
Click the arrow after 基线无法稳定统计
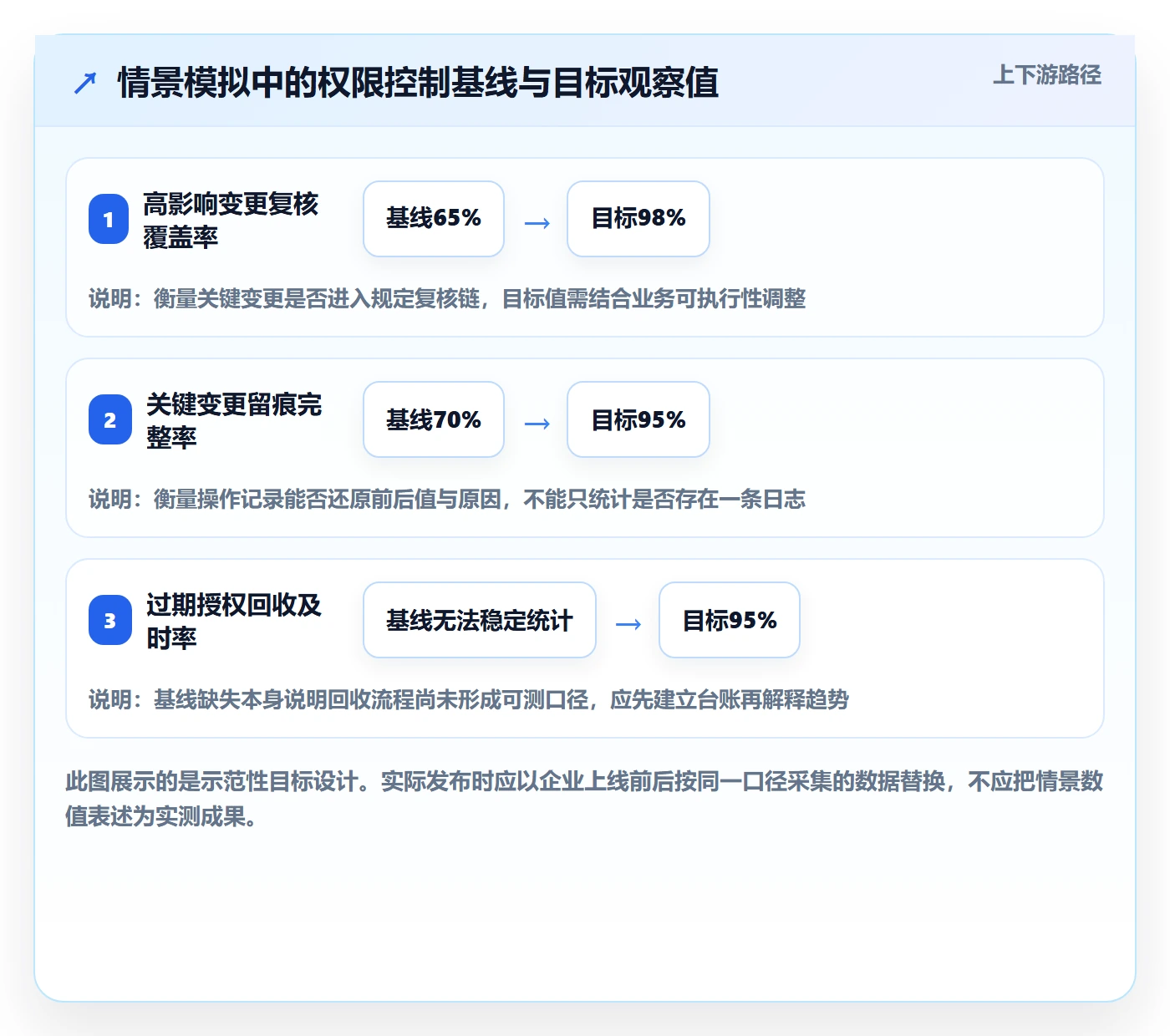pyautogui.click(x=628, y=624)
